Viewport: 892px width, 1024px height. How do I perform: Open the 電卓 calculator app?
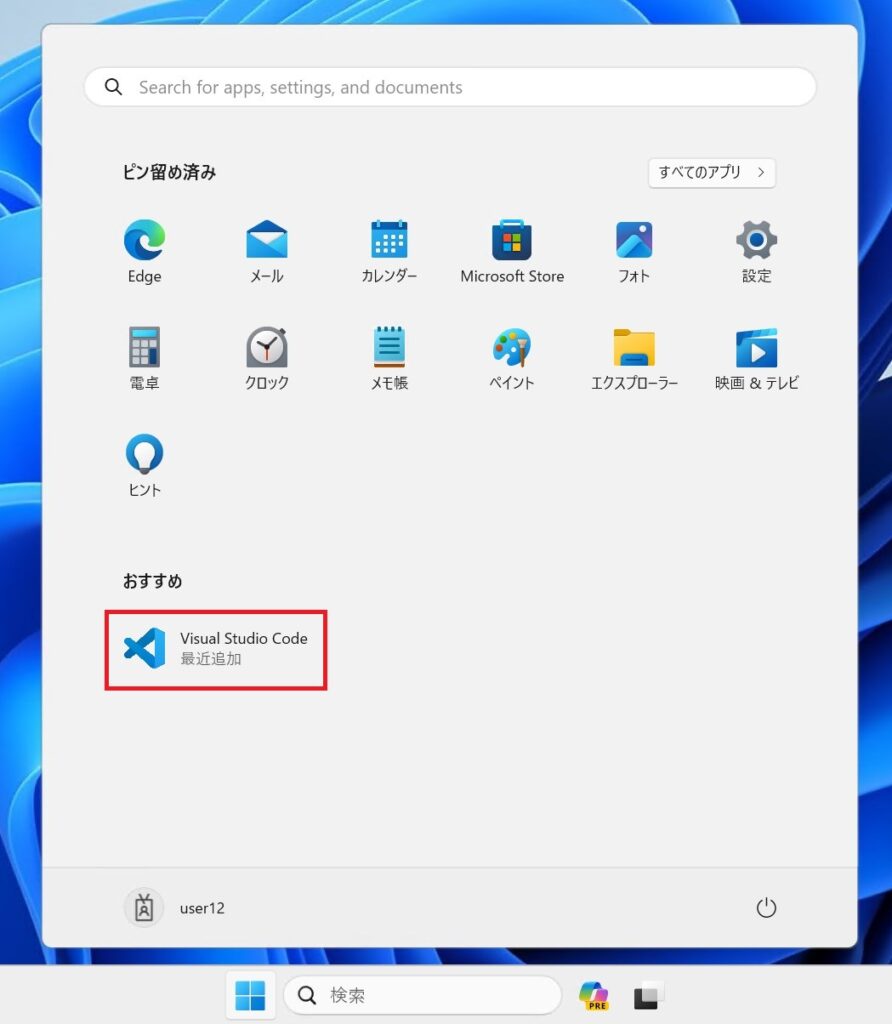point(144,359)
